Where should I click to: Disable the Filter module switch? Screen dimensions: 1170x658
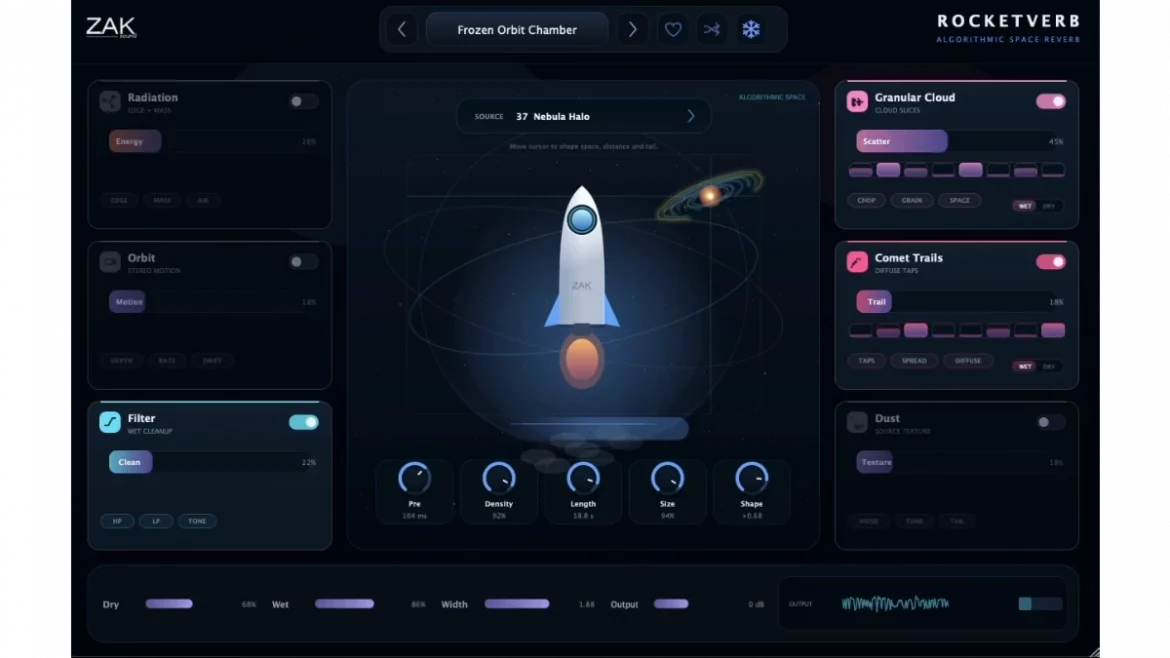(303, 422)
